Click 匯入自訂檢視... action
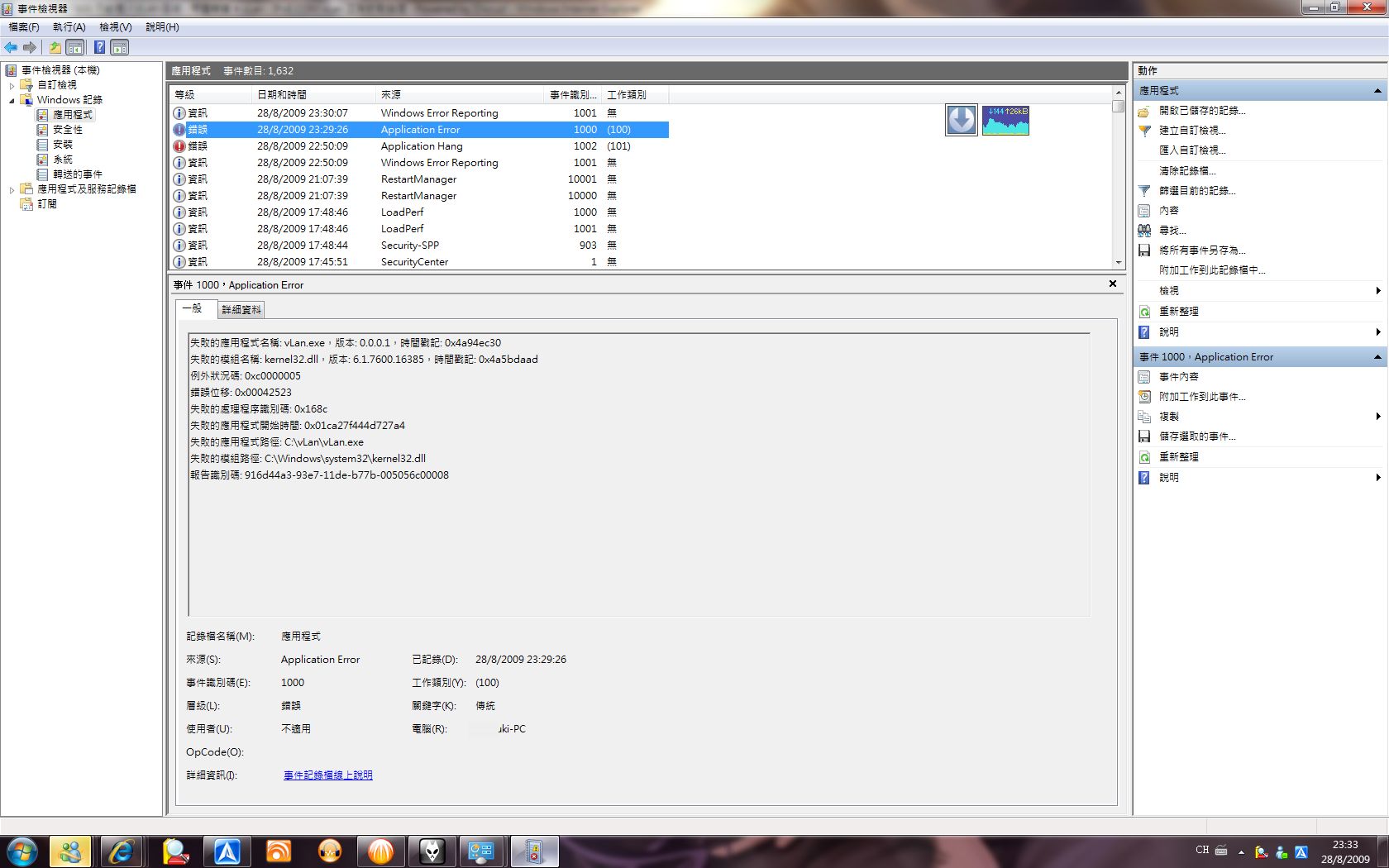The width and height of the screenshot is (1389, 868). point(1192,150)
